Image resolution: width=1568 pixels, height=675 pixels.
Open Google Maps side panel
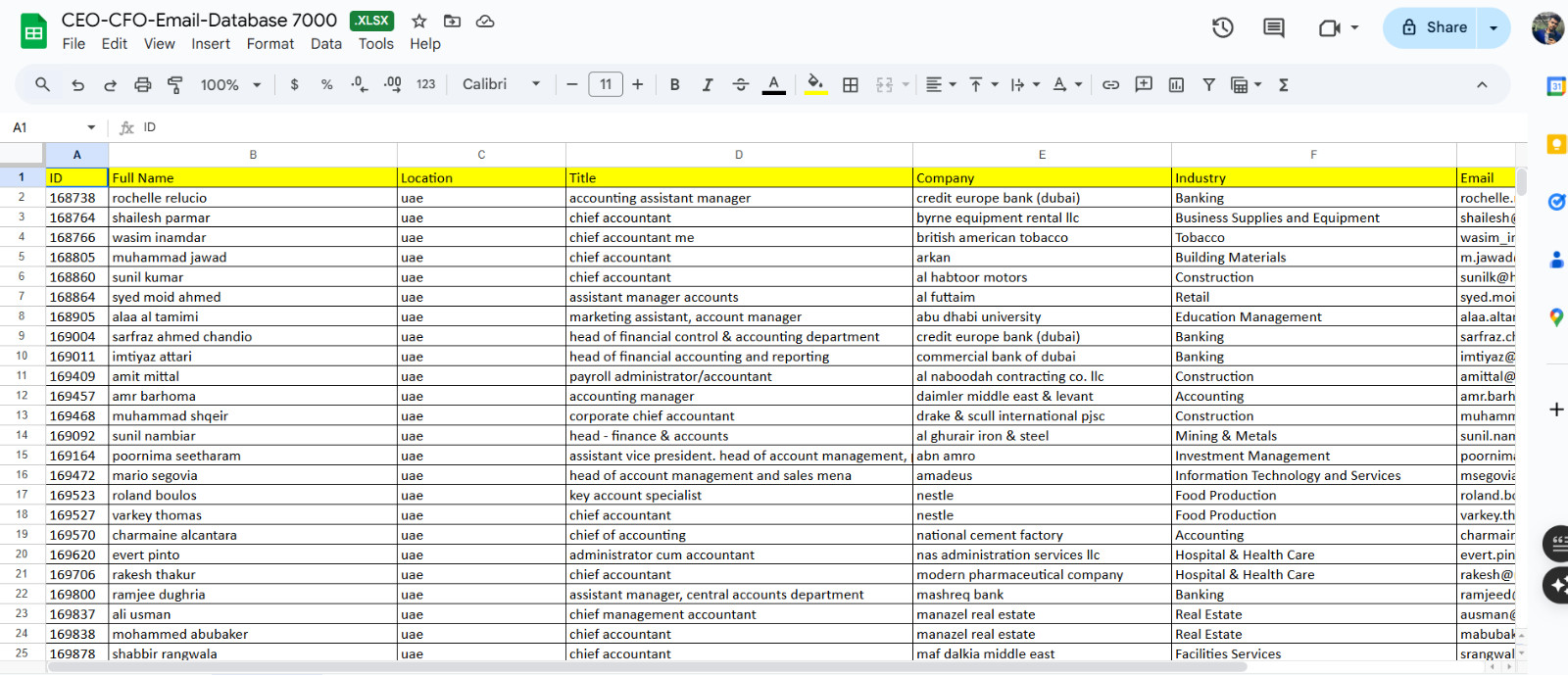point(1556,317)
